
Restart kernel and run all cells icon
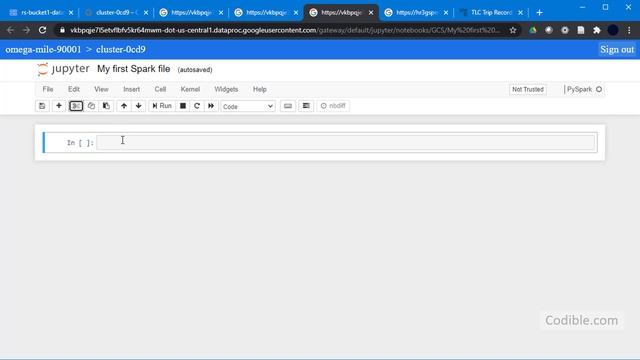coord(211,106)
